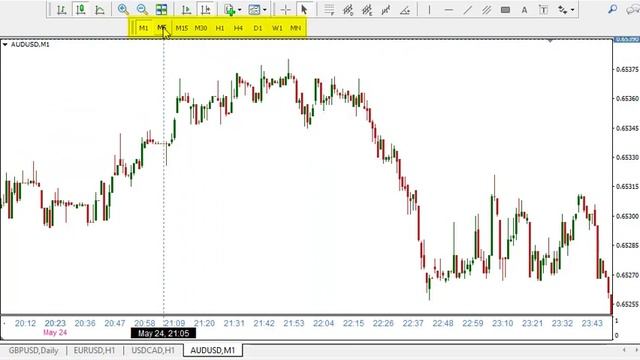The width and height of the screenshot is (640, 360).
Task: Select the equidistant channel tool
Action: [x=487, y=9]
